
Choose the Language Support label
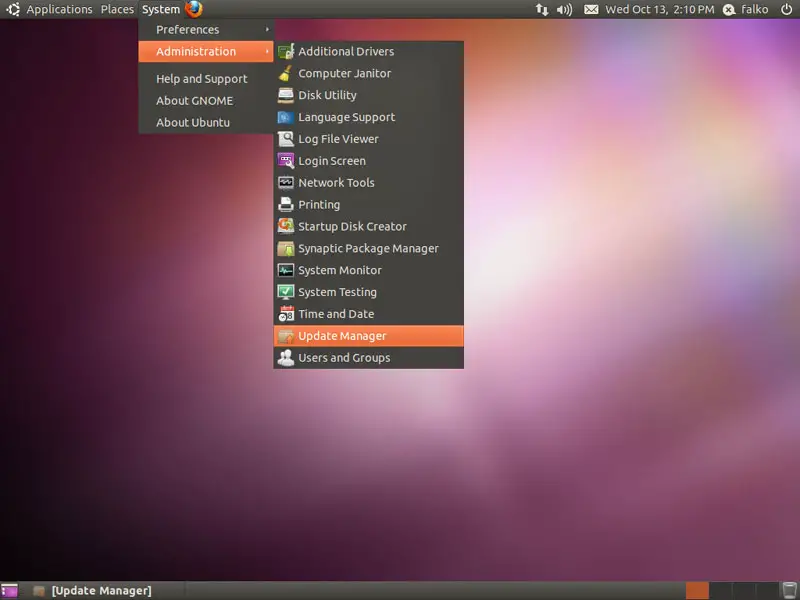point(346,117)
